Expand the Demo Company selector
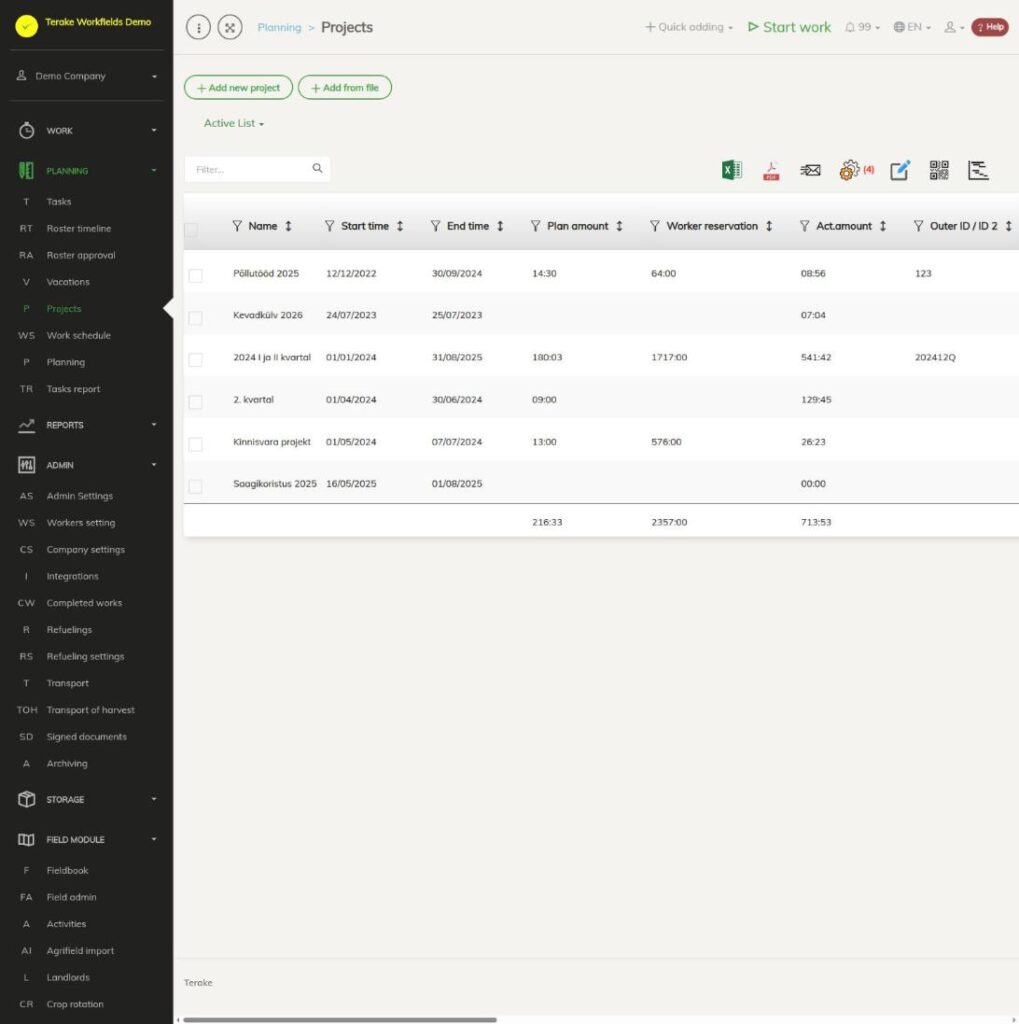This screenshot has width=1019, height=1024. click(x=87, y=76)
